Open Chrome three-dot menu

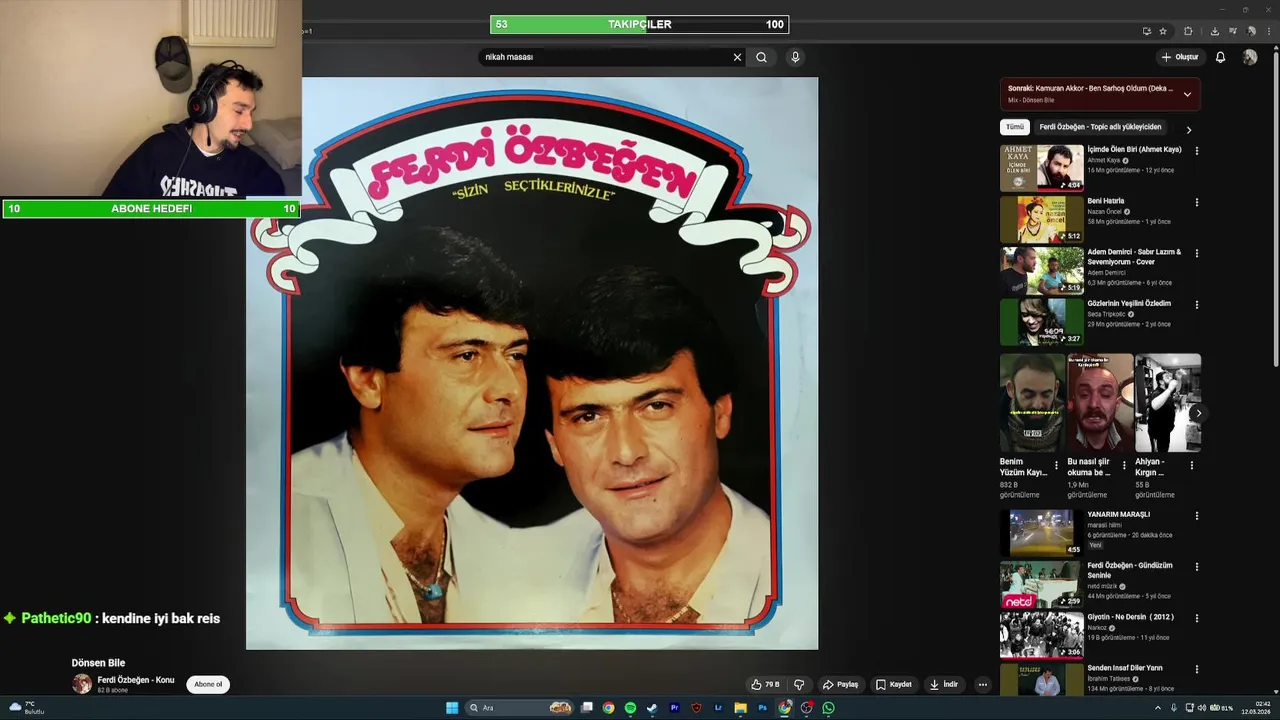click(1268, 31)
